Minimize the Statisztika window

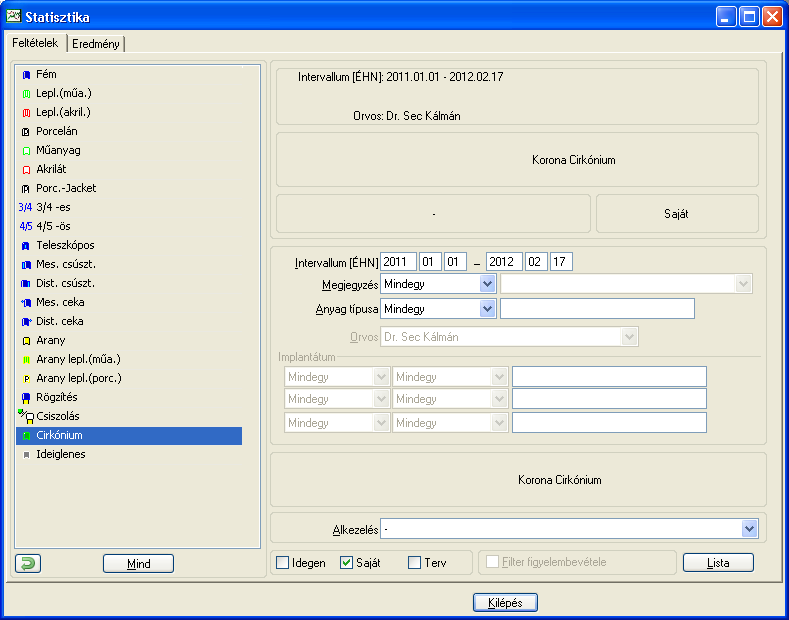click(726, 17)
